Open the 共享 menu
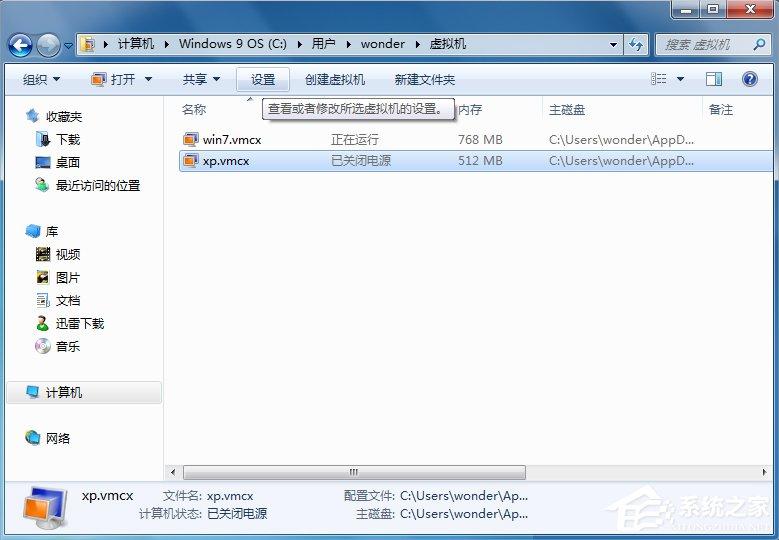Image resolution: width=779 pixels, height=540 pixels. tap(201, 79)
